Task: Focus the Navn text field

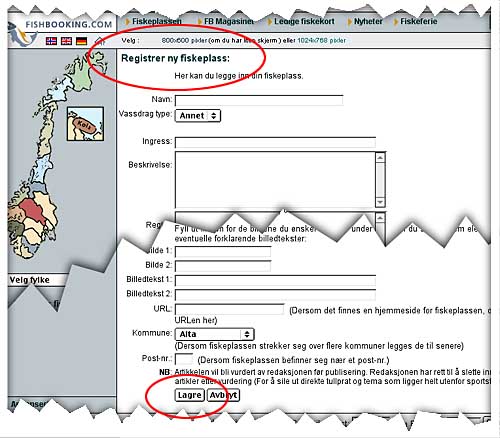Action: [259, 101]
